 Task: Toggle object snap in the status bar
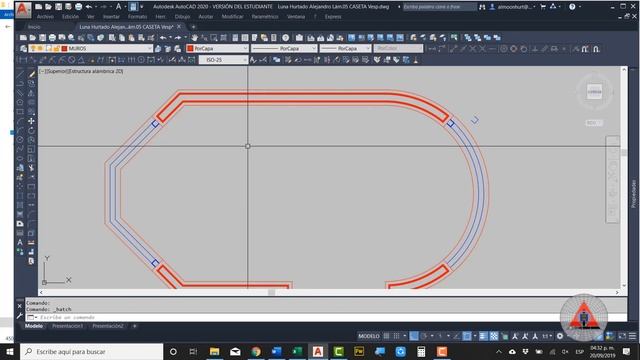click(467, 336)
